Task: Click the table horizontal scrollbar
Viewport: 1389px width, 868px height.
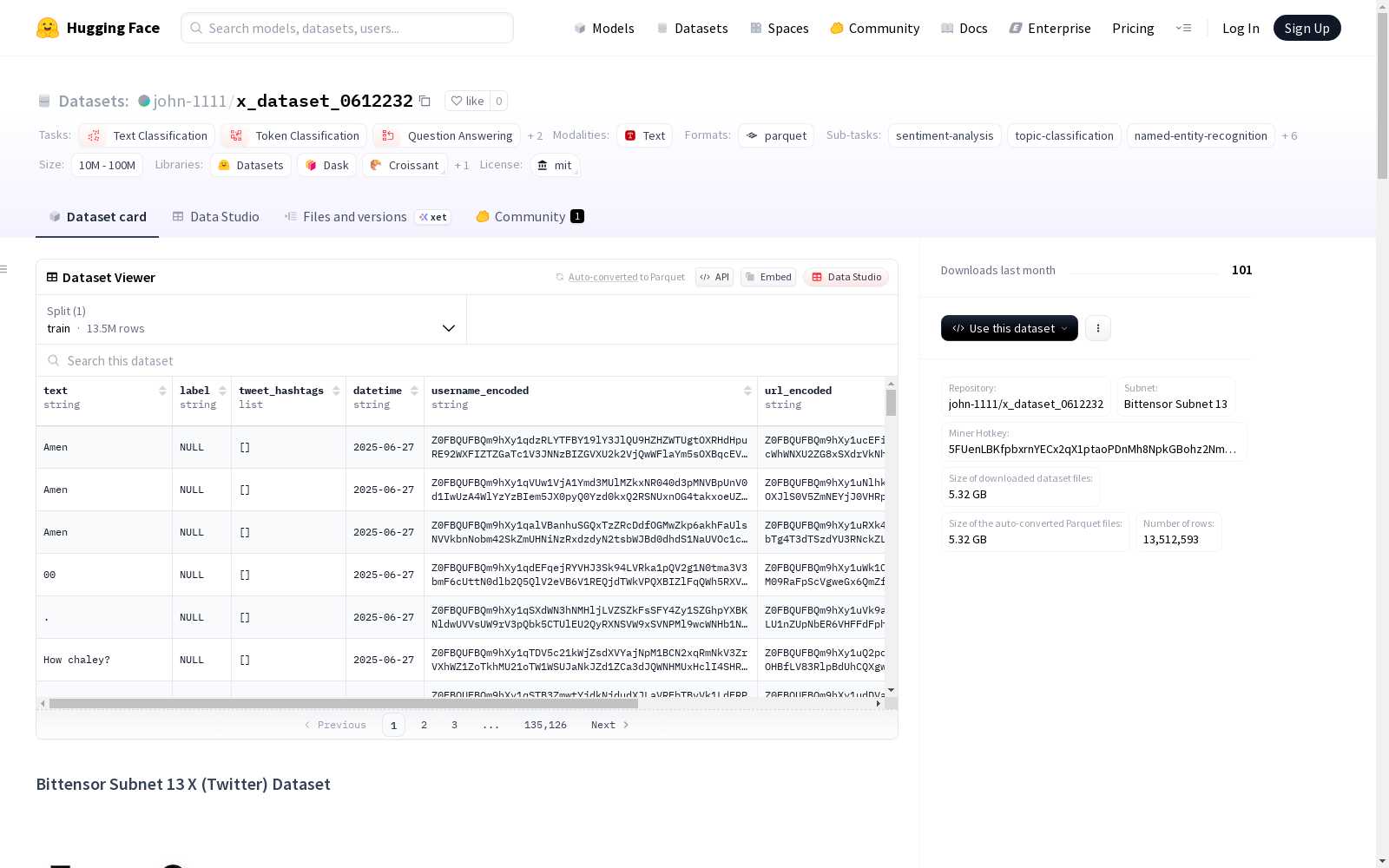Action: (344, 703)
